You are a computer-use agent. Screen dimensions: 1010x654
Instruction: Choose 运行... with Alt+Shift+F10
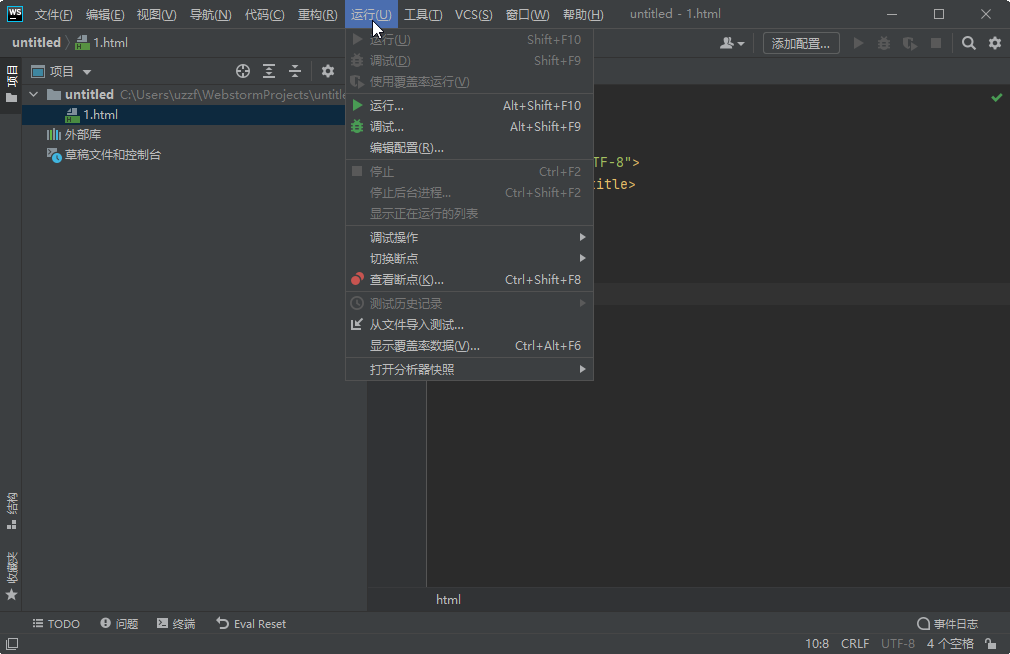click(x=469, y=106)
